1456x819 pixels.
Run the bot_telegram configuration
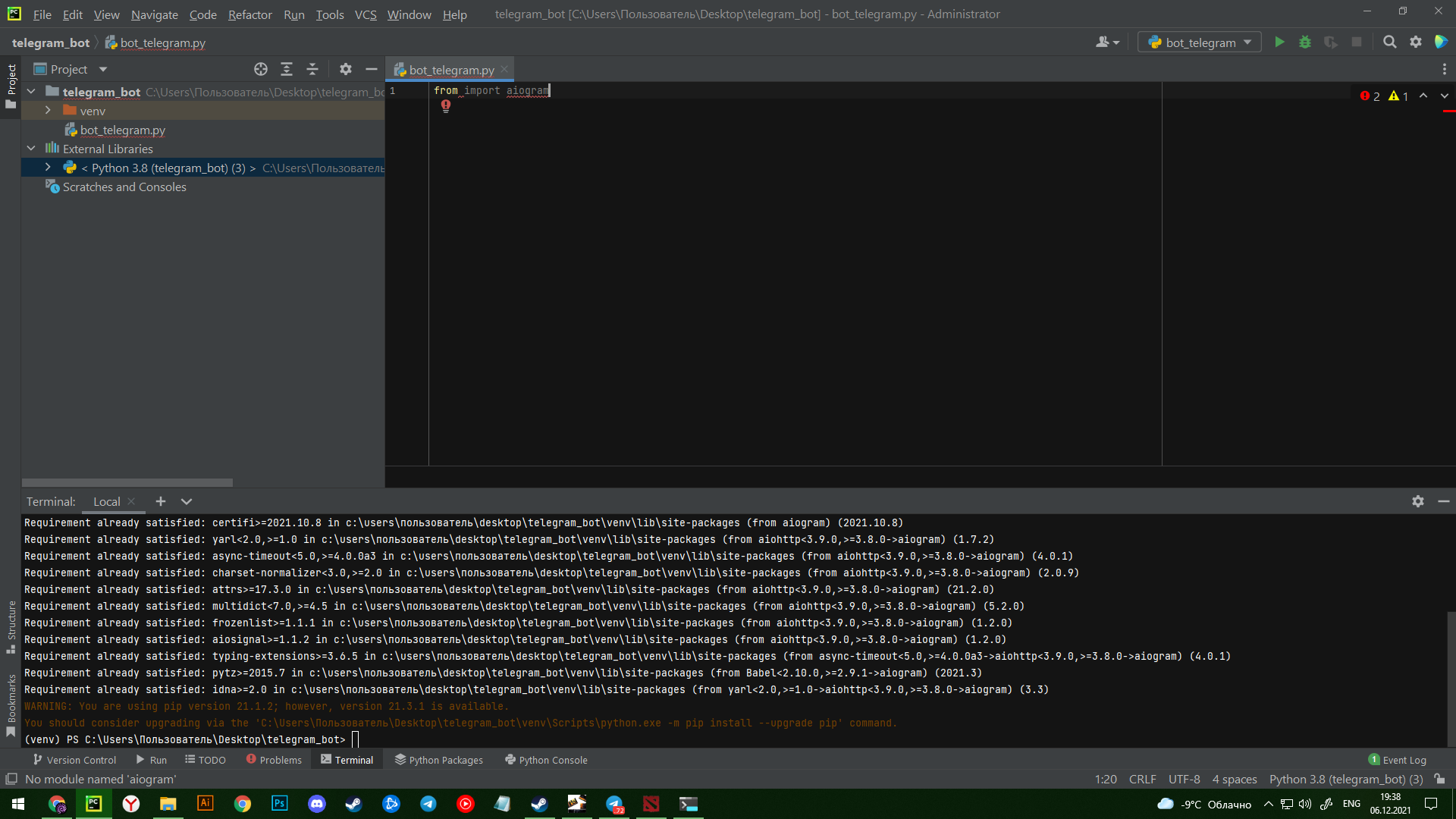[1279, 42]
